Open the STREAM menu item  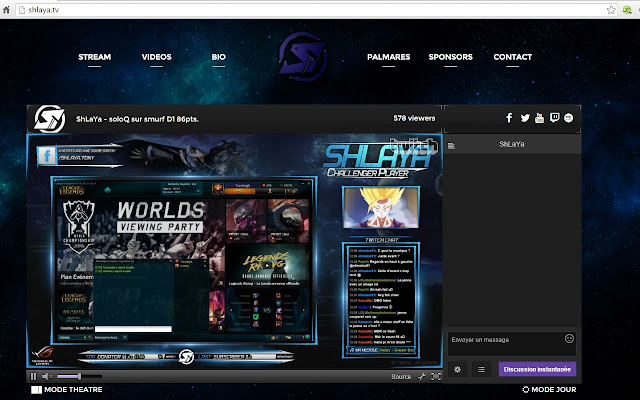pyautogui.click(x=94, y=57)
